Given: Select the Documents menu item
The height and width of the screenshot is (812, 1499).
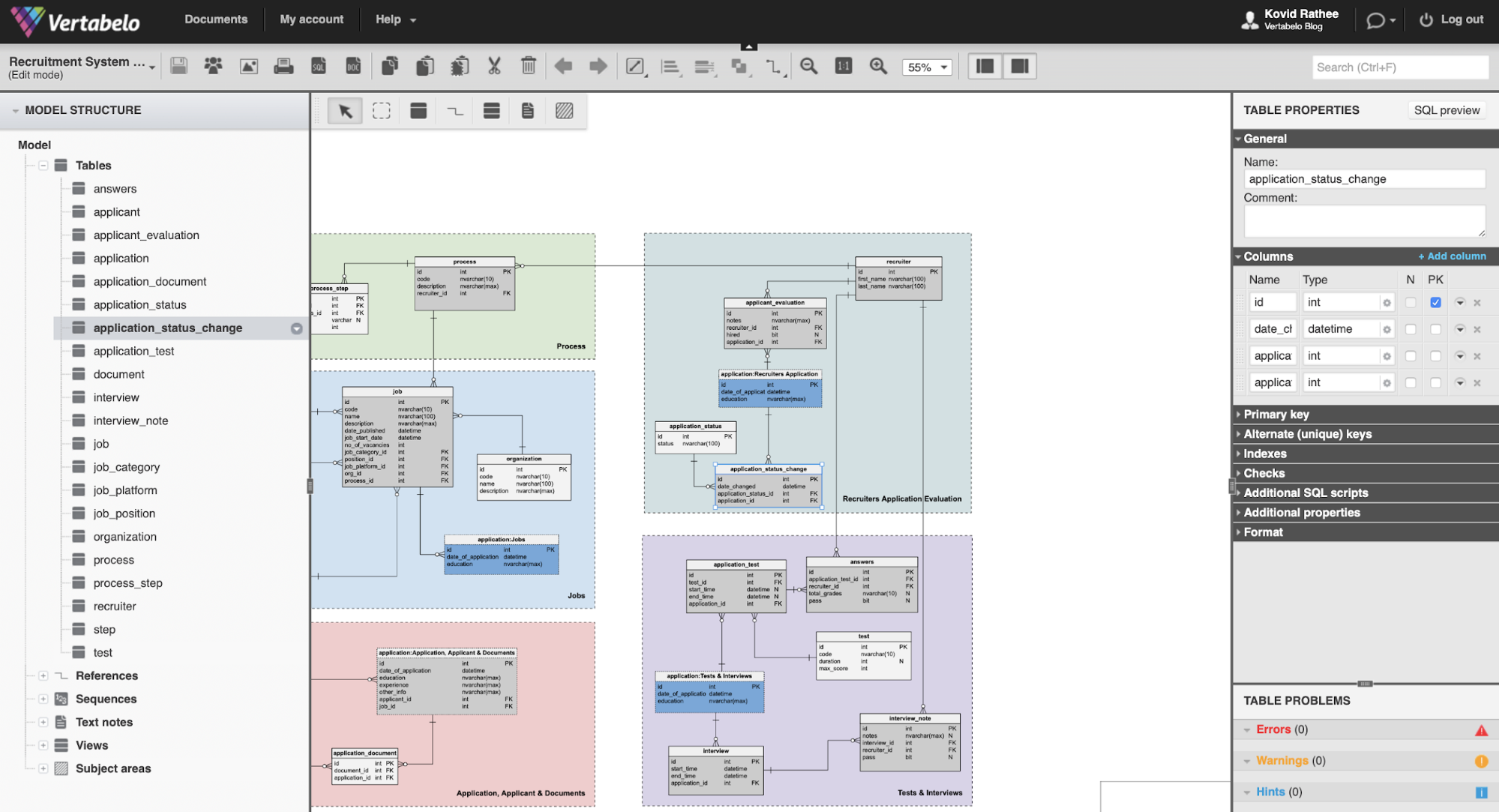Looking at the screenshot, I should click(214, 19).
